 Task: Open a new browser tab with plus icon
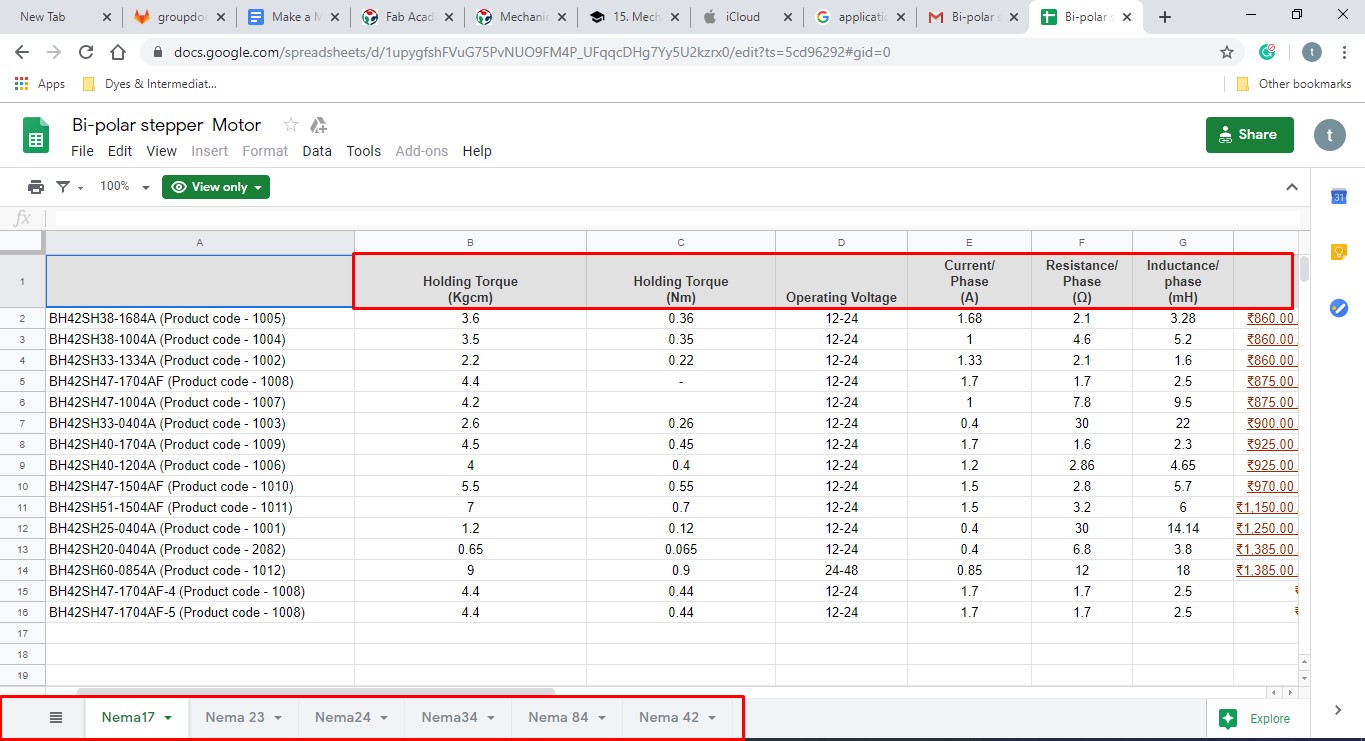(x=1164, y=17)
